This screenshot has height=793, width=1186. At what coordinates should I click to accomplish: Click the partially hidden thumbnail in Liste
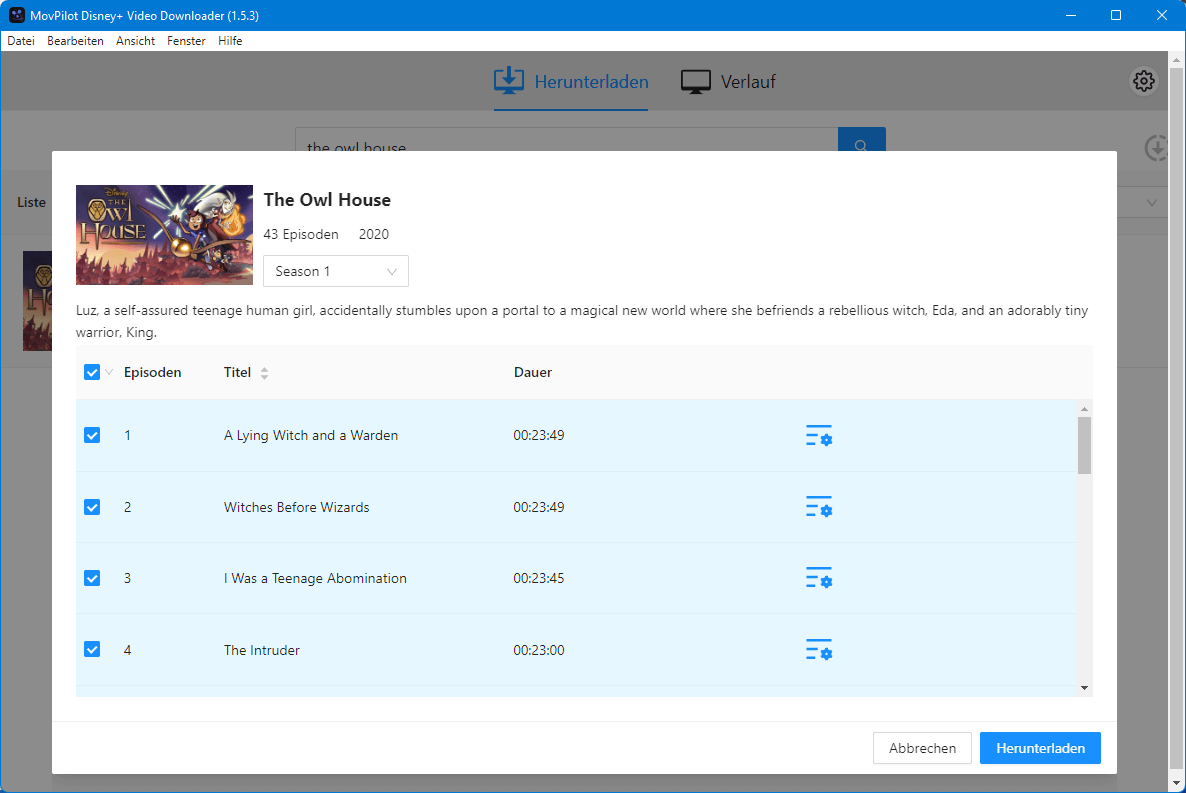(37, 301)
